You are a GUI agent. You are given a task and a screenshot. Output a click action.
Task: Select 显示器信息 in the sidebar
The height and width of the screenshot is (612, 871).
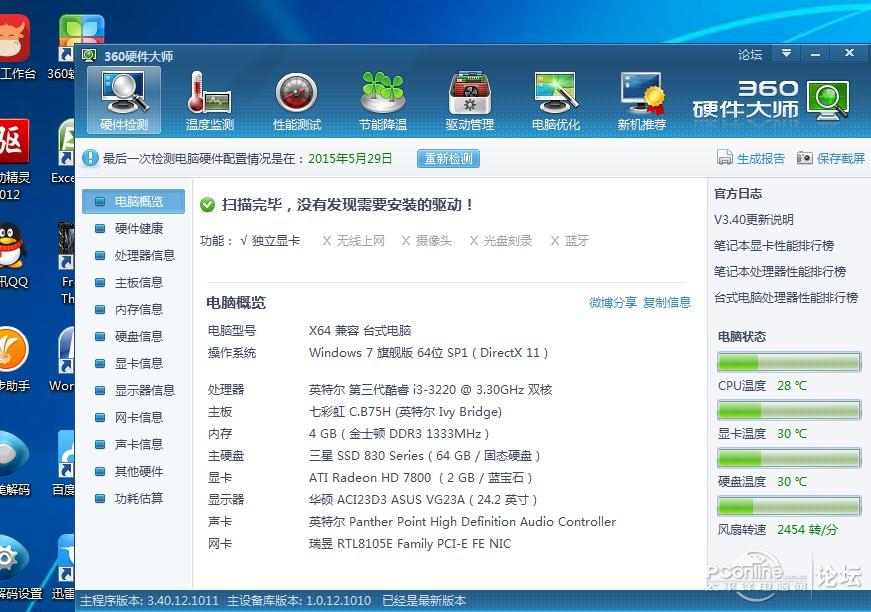click(x=133, y=390)
